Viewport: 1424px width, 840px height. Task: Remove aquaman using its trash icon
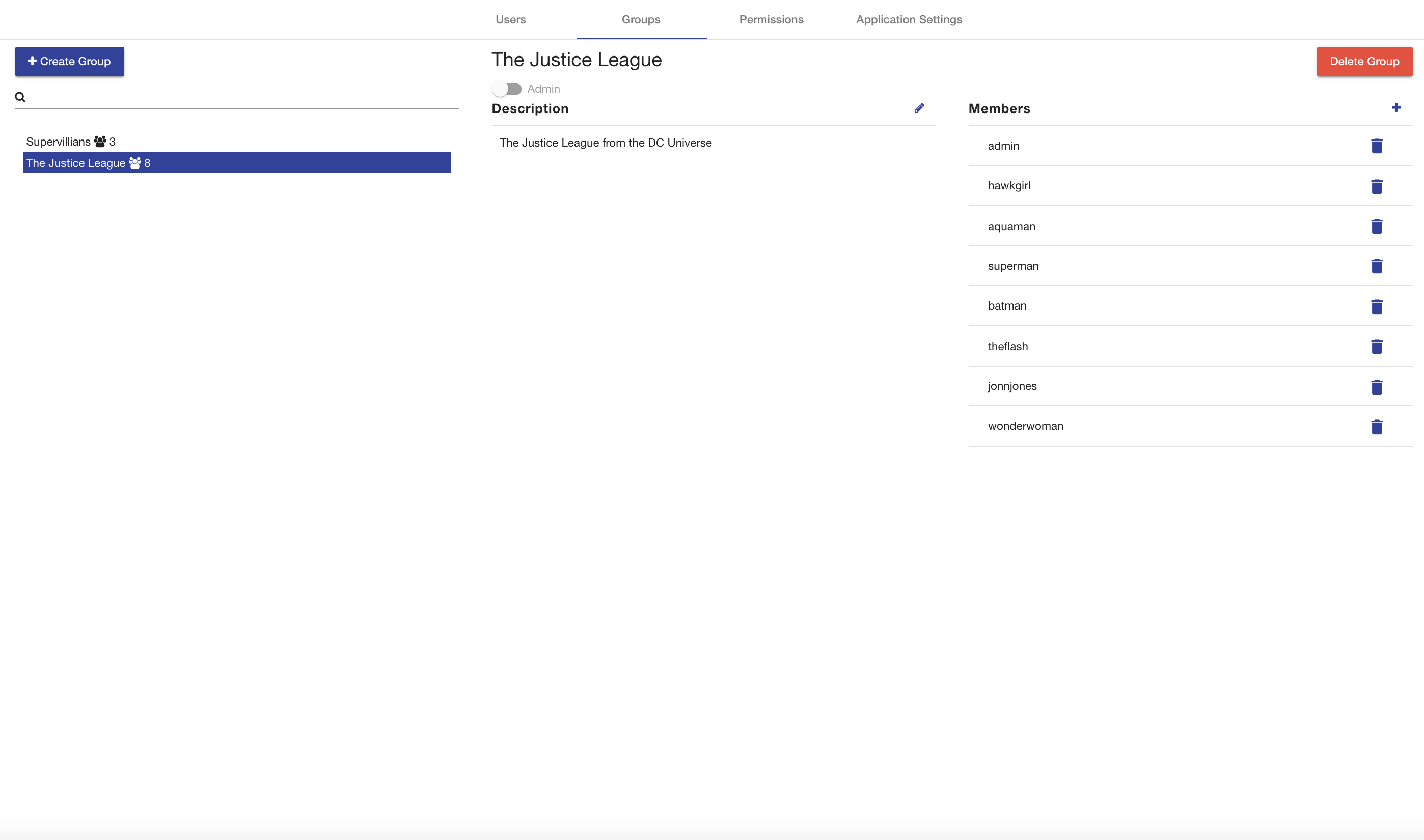(x=1377, y=227)
